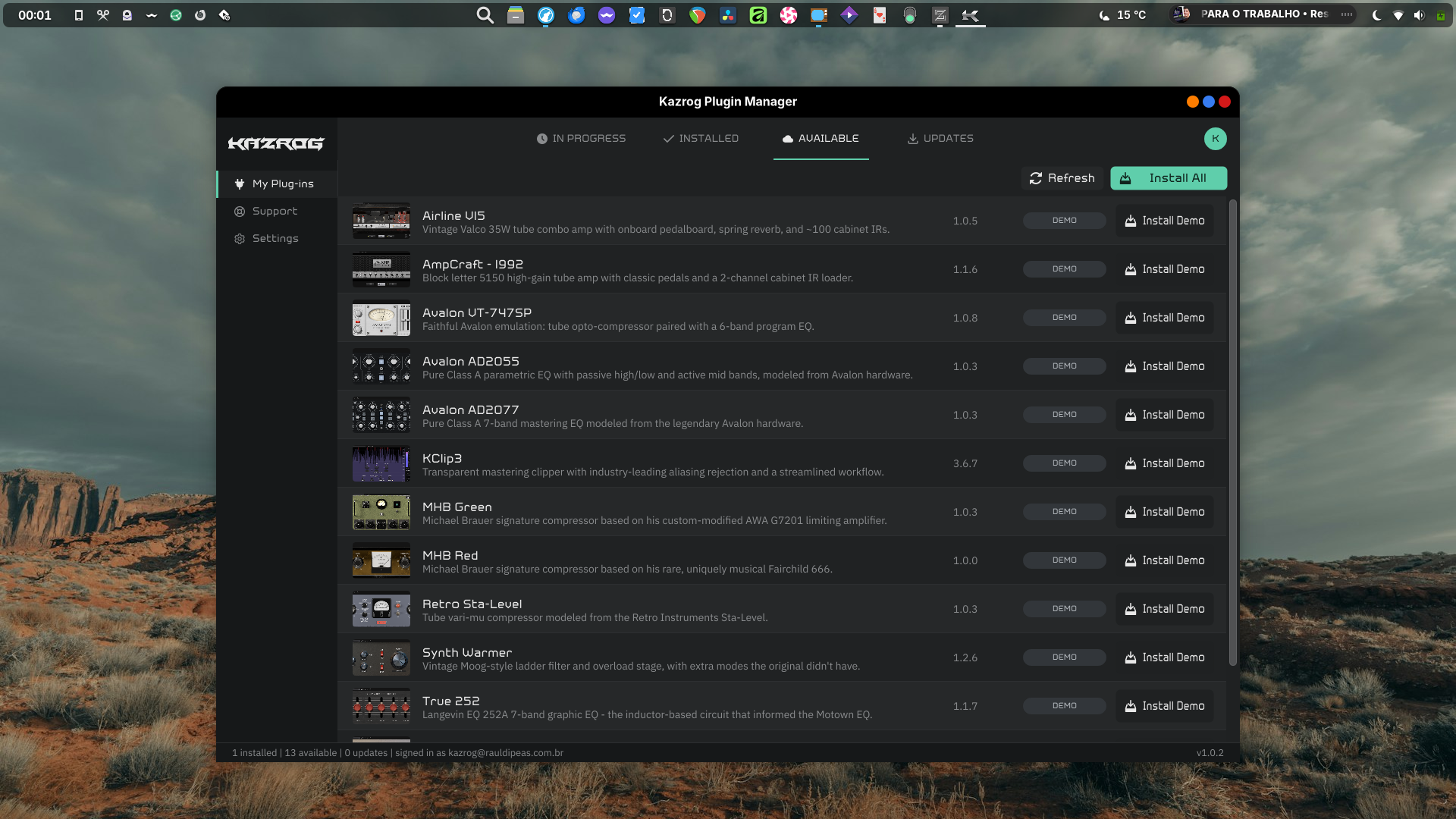
Task: Click the True 252 thumbnail
Action: pos(381,706)
